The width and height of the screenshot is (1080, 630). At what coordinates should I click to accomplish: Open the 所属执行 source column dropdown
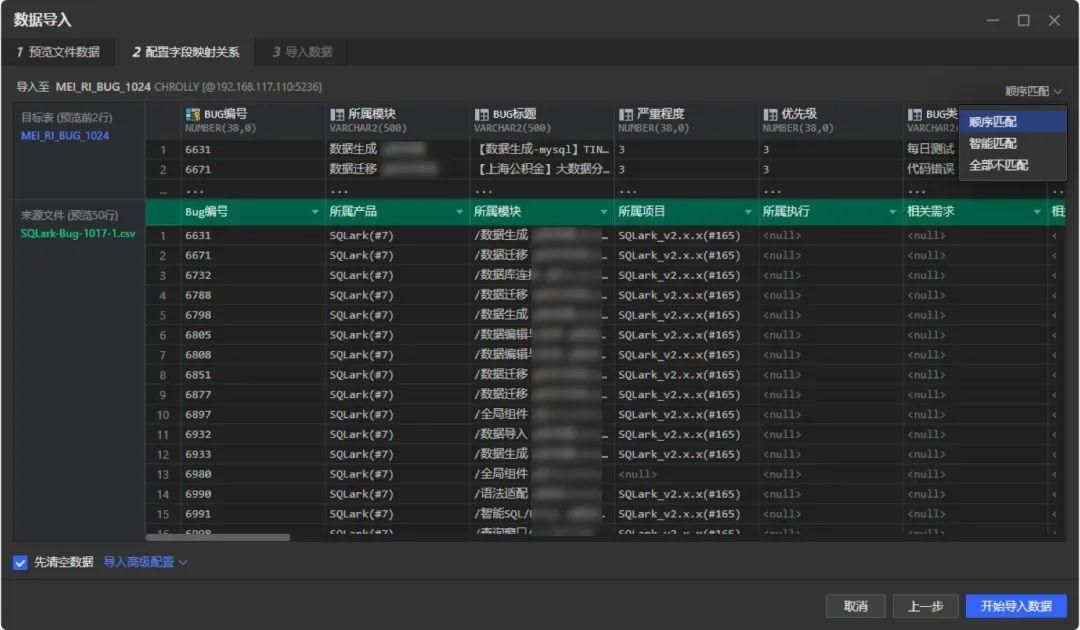pyautogui.click(x=893, y=212)
